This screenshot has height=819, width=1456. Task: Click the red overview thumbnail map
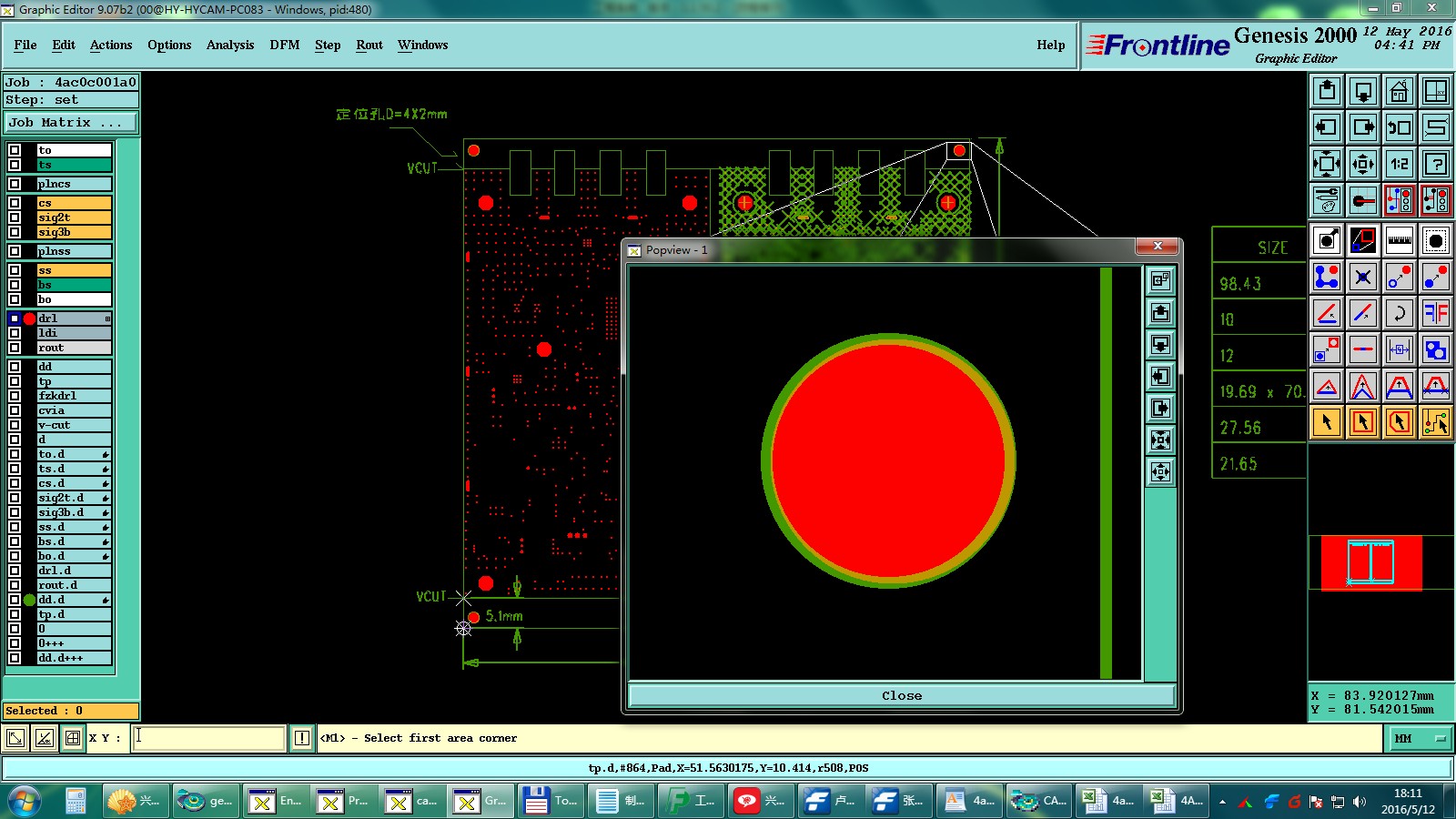pyautogui.click(x=1371, y=563)
